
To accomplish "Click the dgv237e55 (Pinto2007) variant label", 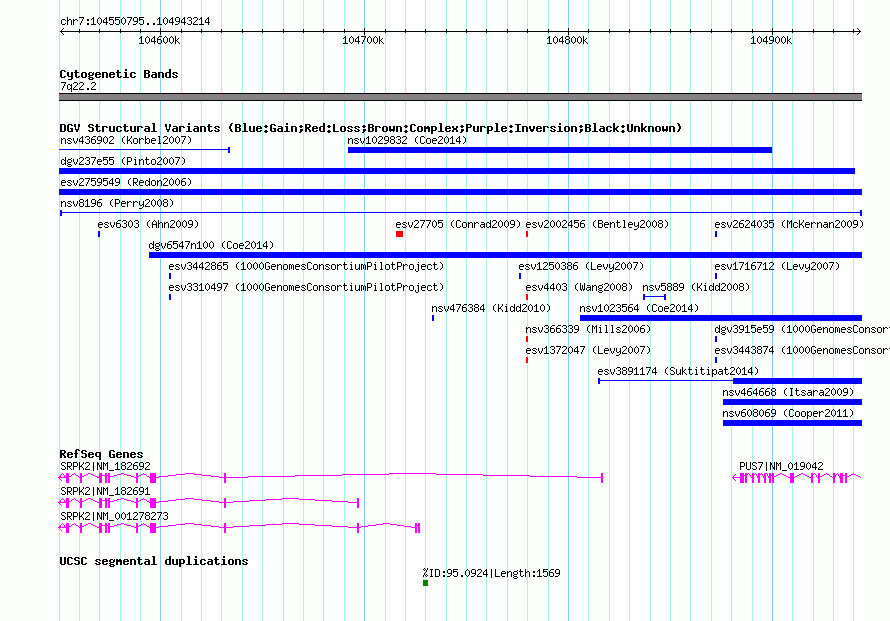I will click(x=123, y=161).
